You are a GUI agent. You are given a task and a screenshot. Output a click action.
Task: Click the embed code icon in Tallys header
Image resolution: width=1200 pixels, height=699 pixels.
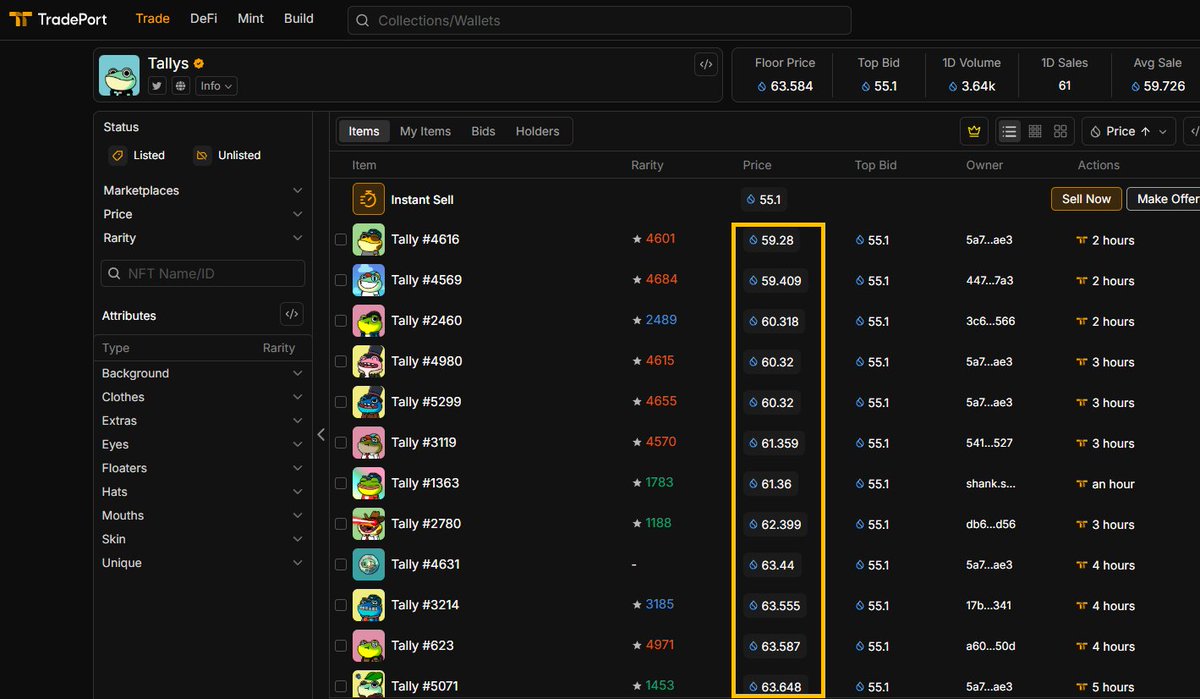pyautogui.click(x=706, y=65)
